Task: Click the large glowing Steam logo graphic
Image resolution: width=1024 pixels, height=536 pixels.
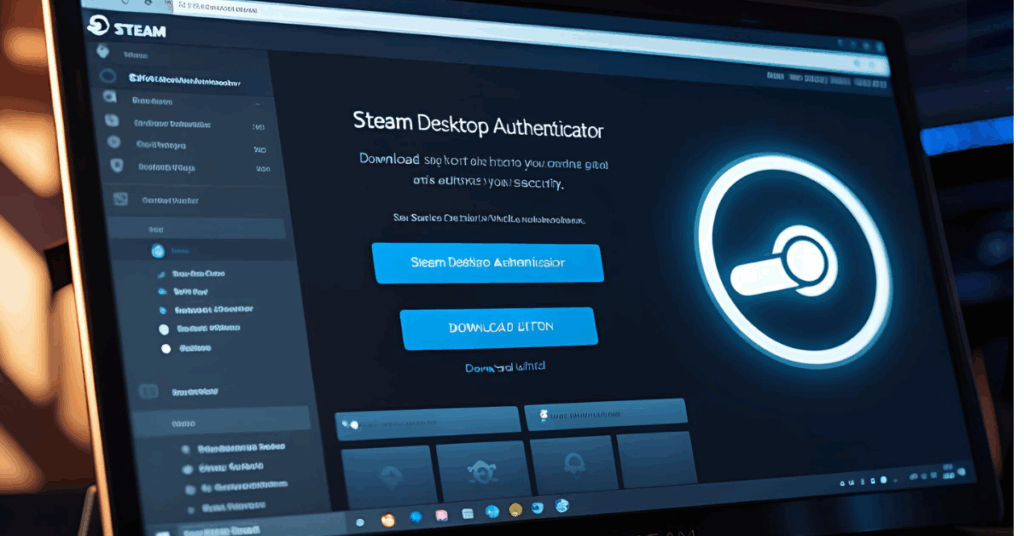Action: coord(792,260)
